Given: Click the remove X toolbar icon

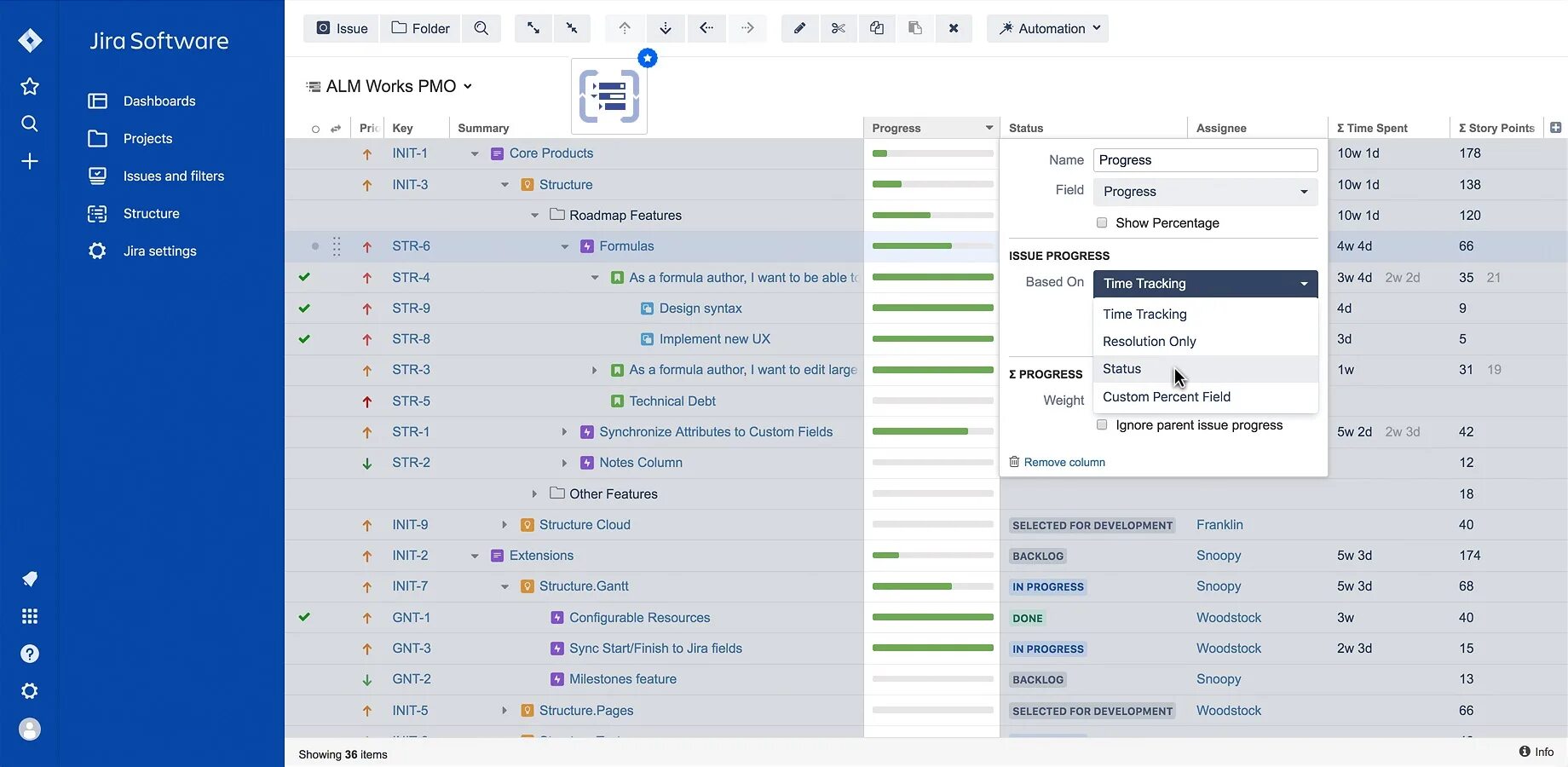Looking at the screenshot, I should (954, 28).
